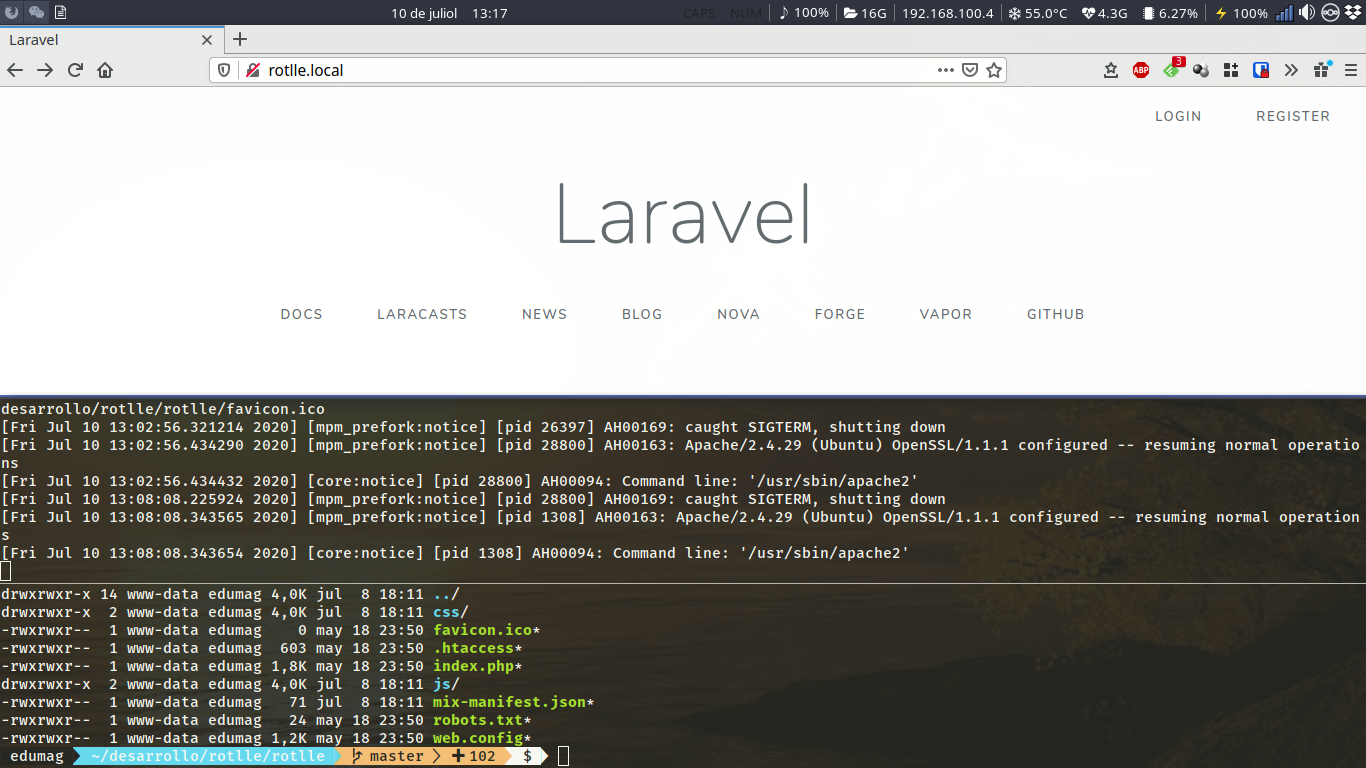The image size is (1366, 768).
Task: Open the REGISTER link
Action: click(x=1293, y=116)
